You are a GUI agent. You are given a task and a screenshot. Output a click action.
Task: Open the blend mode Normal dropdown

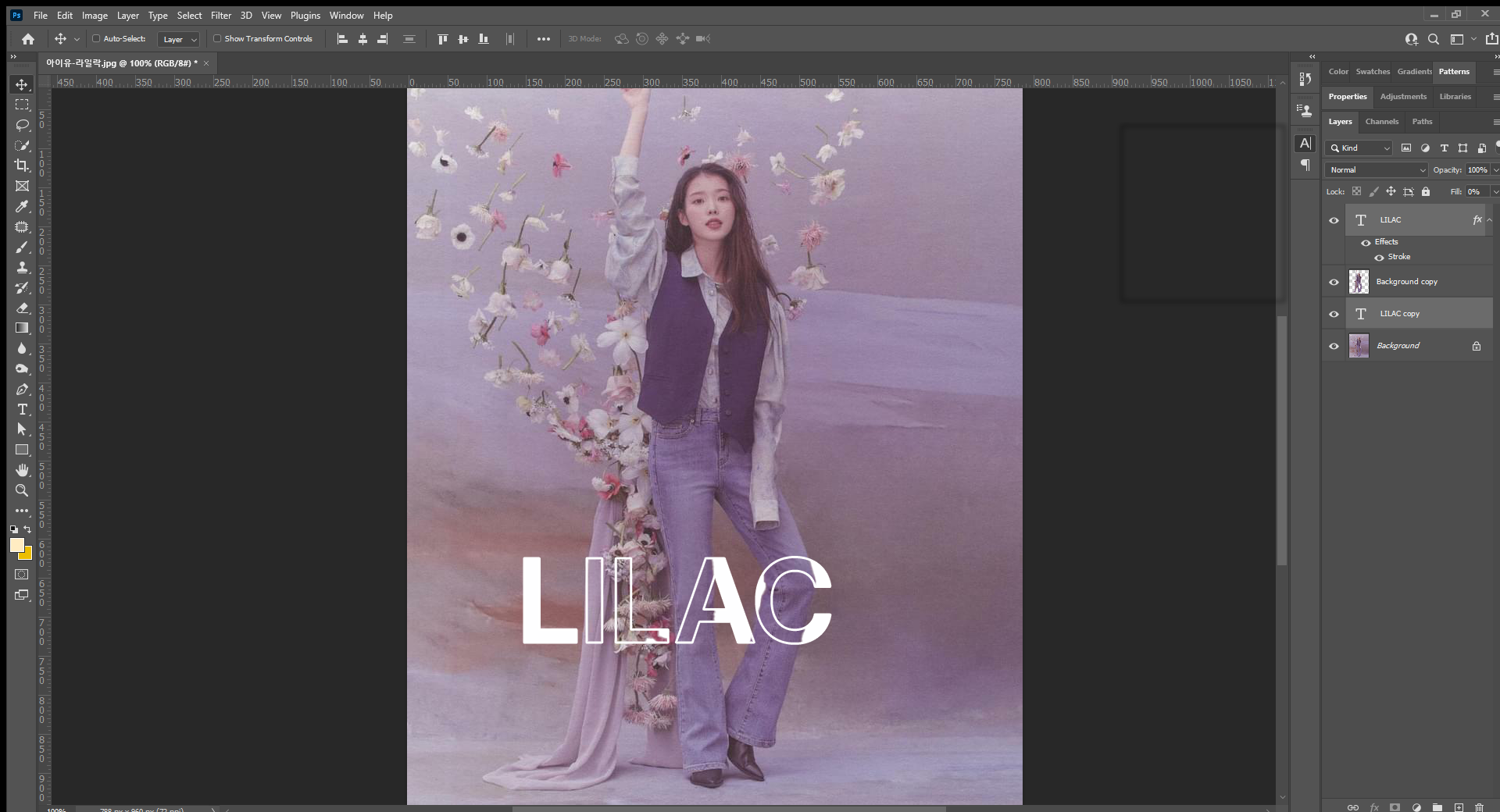1377,169
